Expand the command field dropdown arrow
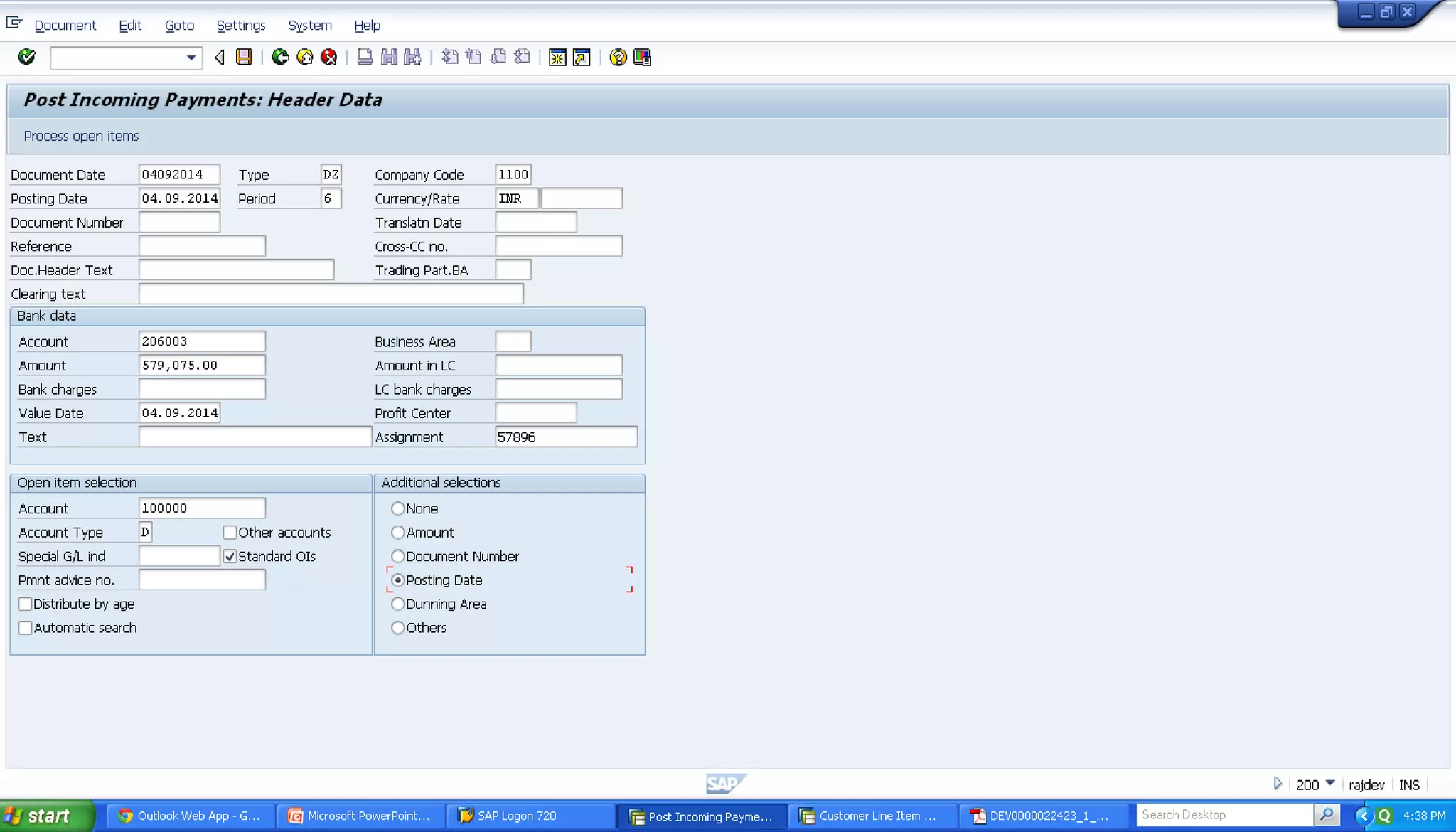This screenshot has width=1456, height=832. coord(191,58)
